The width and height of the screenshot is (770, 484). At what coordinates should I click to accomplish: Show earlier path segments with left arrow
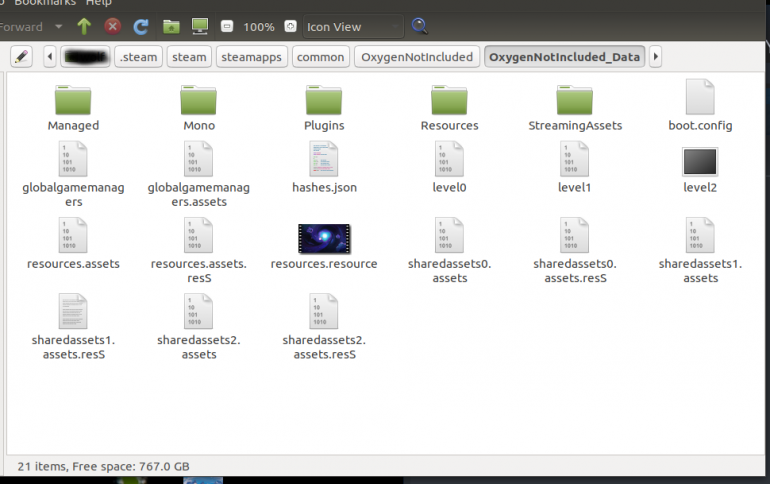click(x=49, y=57)
